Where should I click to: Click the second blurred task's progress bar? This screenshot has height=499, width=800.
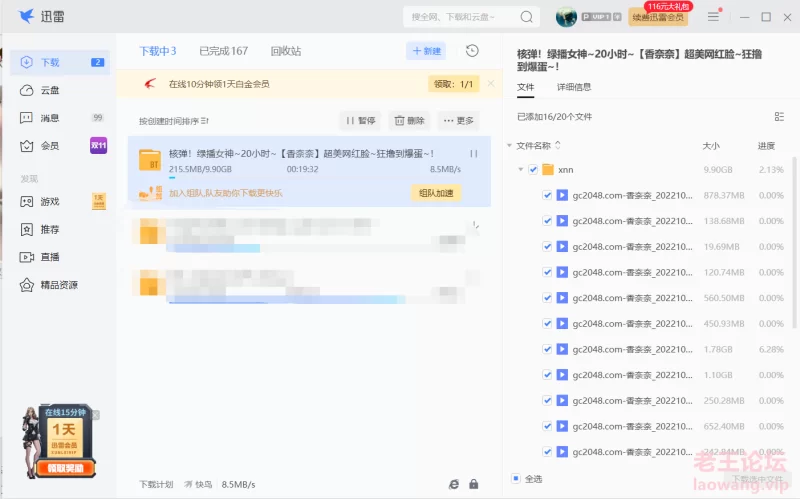(316, 248)
